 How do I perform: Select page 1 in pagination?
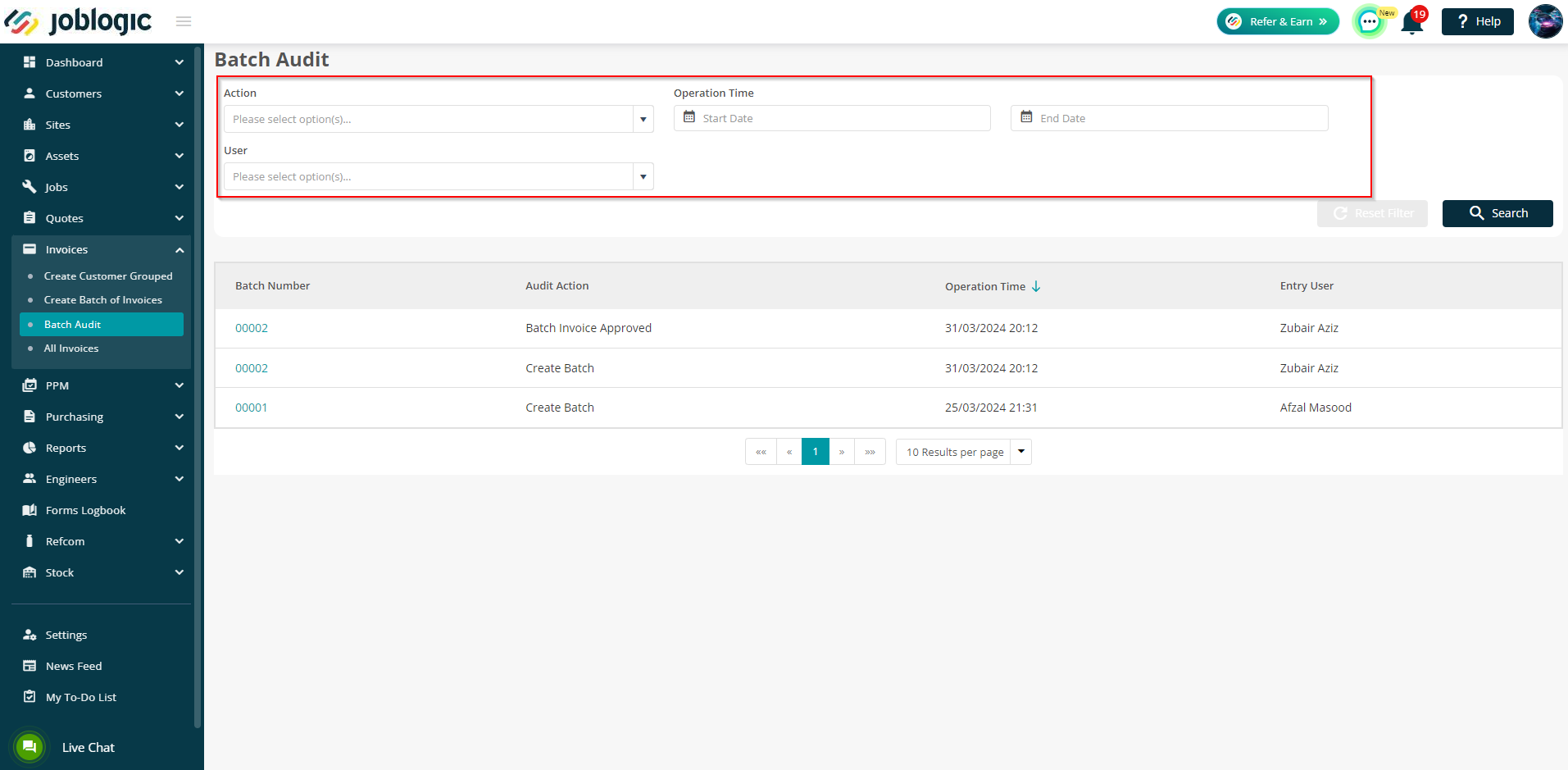coord(816,452)
